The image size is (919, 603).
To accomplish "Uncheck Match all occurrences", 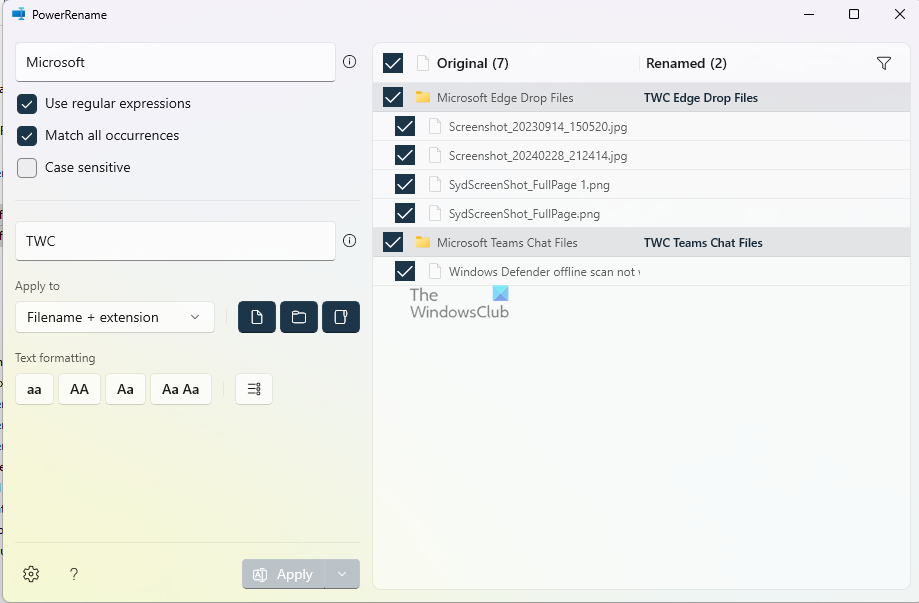I will pyautogui.click(x=27, y=136).
